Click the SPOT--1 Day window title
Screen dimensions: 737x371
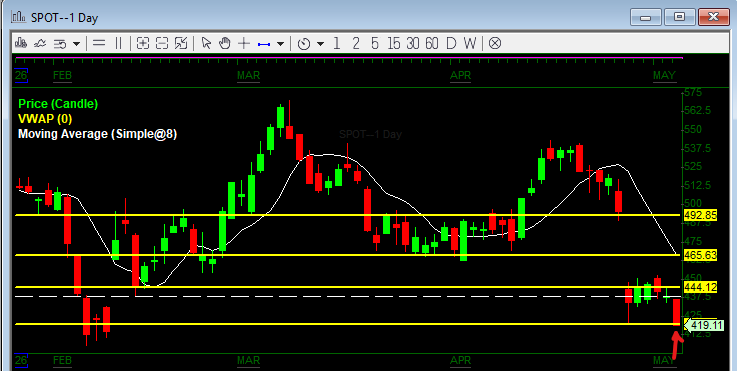click(x=64, y=18)
